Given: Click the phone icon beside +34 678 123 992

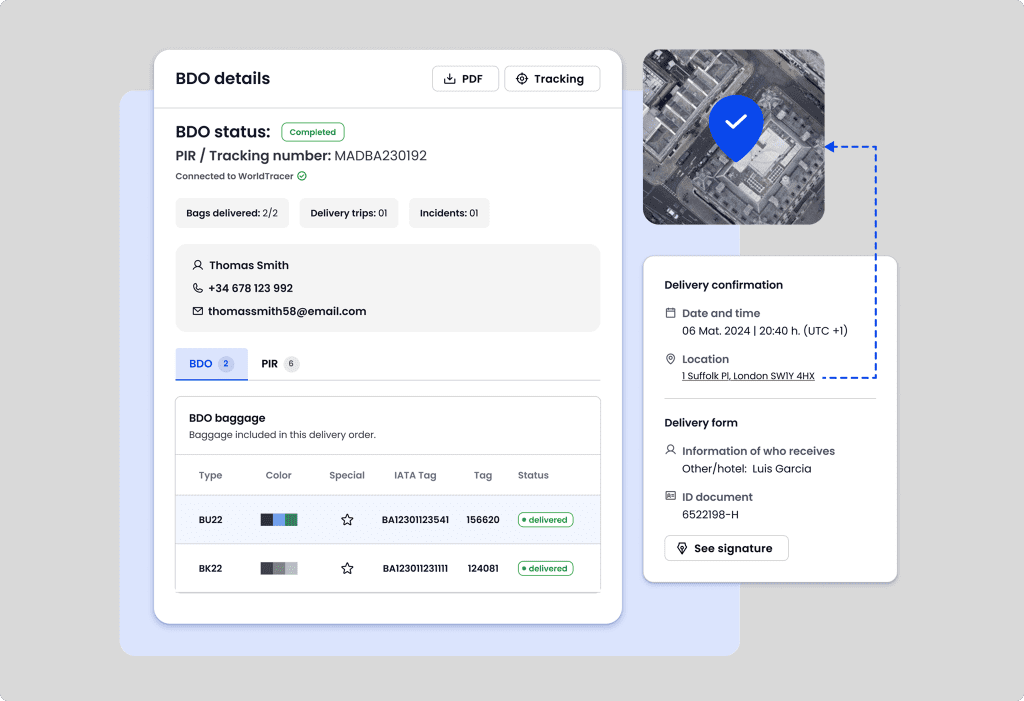Looking at the screenshot, I should click(197, 288).
